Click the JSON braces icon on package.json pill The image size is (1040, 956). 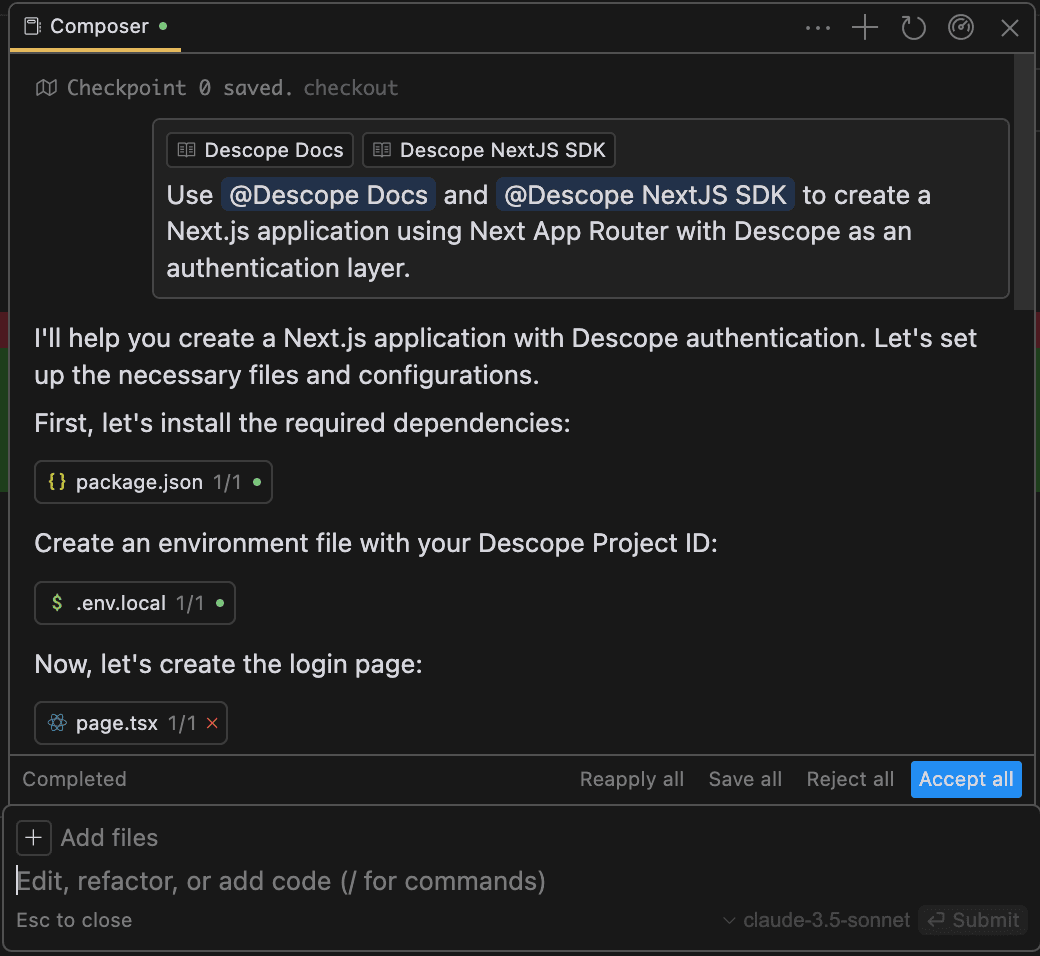(x=58, y=481)
